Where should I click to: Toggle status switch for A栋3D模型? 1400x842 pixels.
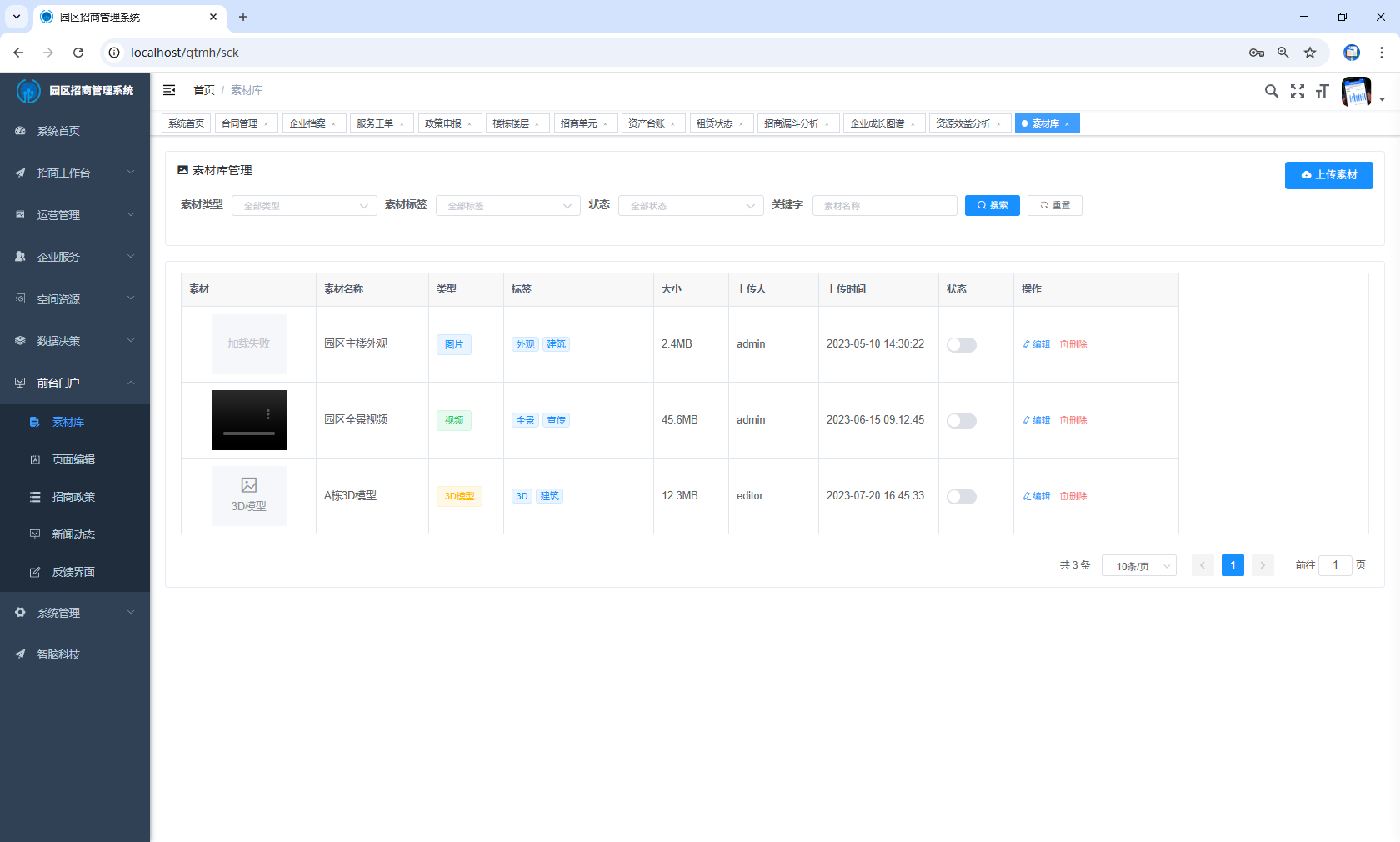(x=961, y=497)
